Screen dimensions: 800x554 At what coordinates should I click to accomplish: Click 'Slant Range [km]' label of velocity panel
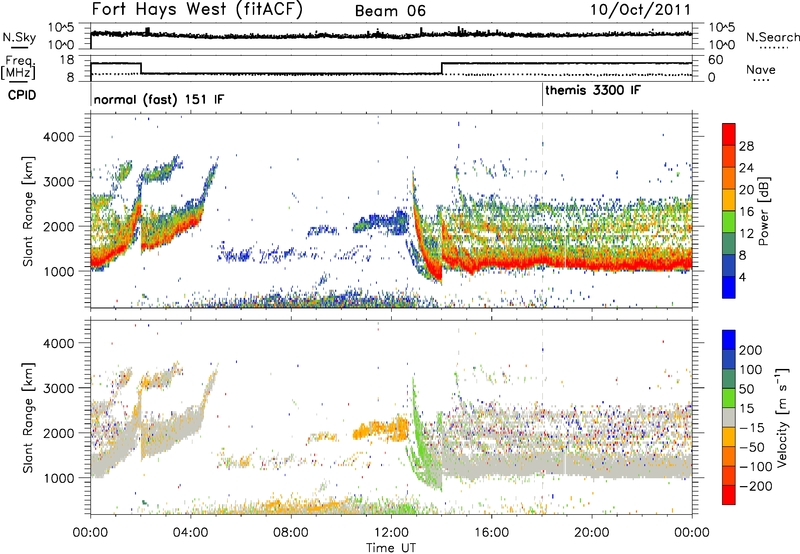[28, 417]
